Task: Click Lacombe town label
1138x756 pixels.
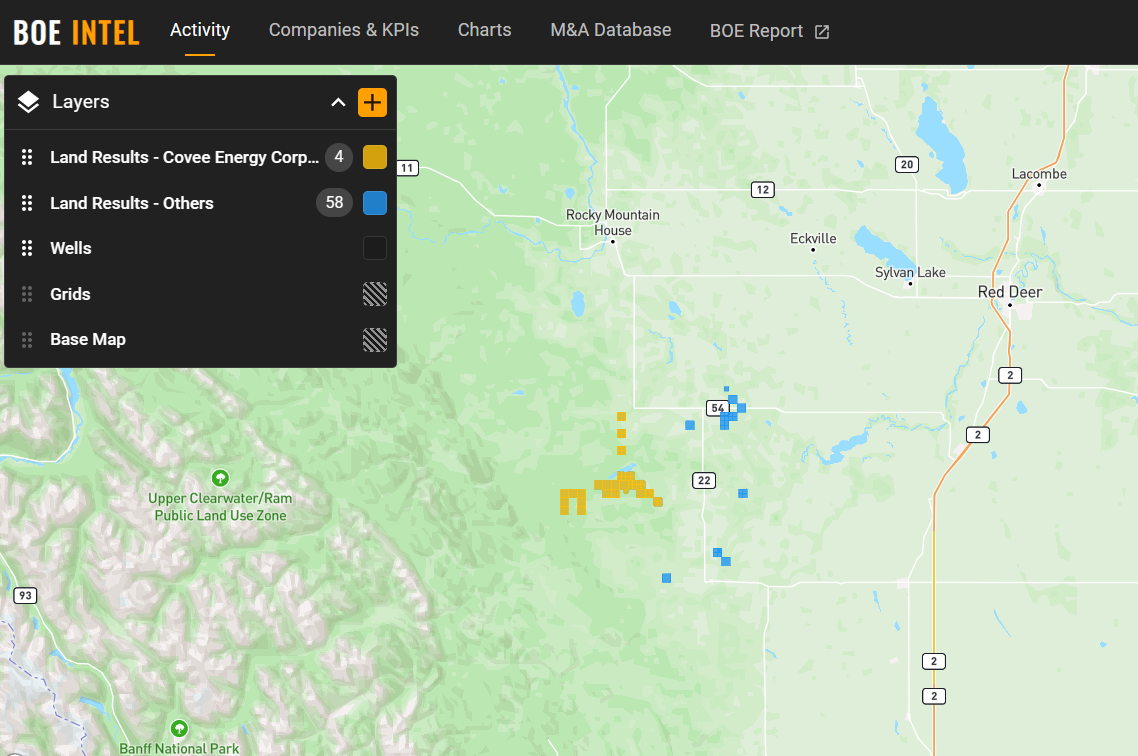Action: pyautogui.click(x=1039, y=174)
